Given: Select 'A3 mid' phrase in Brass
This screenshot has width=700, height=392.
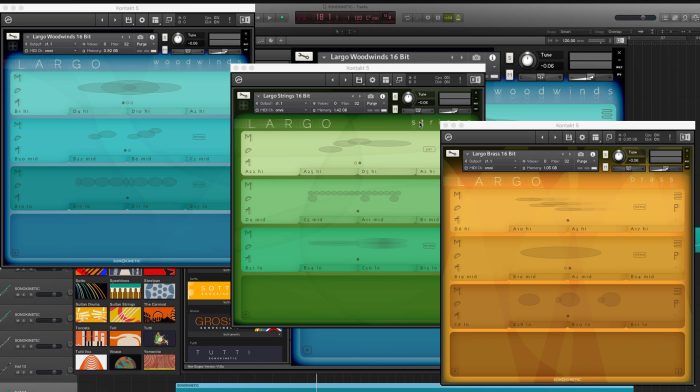Looking at the screenshot, I should coord(581,277).
